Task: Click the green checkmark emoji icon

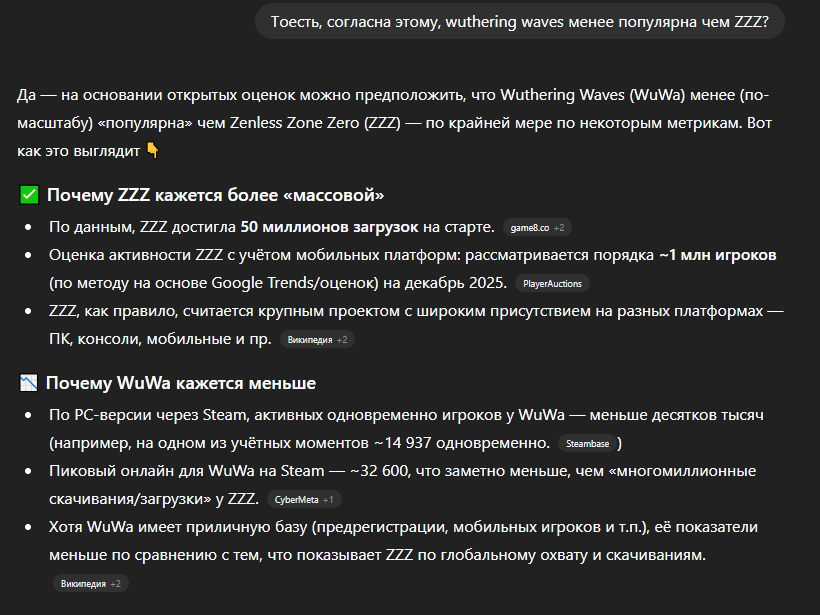Action: point(29,195)
